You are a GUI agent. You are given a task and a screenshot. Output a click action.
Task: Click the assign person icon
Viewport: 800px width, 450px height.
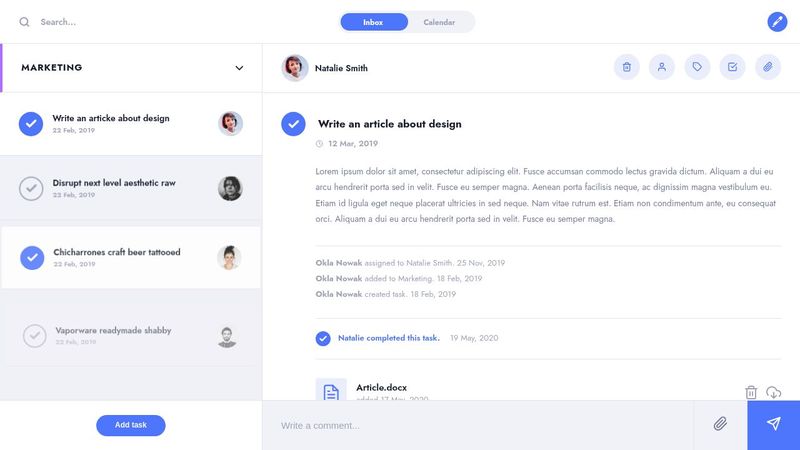[x=662, y=67]
